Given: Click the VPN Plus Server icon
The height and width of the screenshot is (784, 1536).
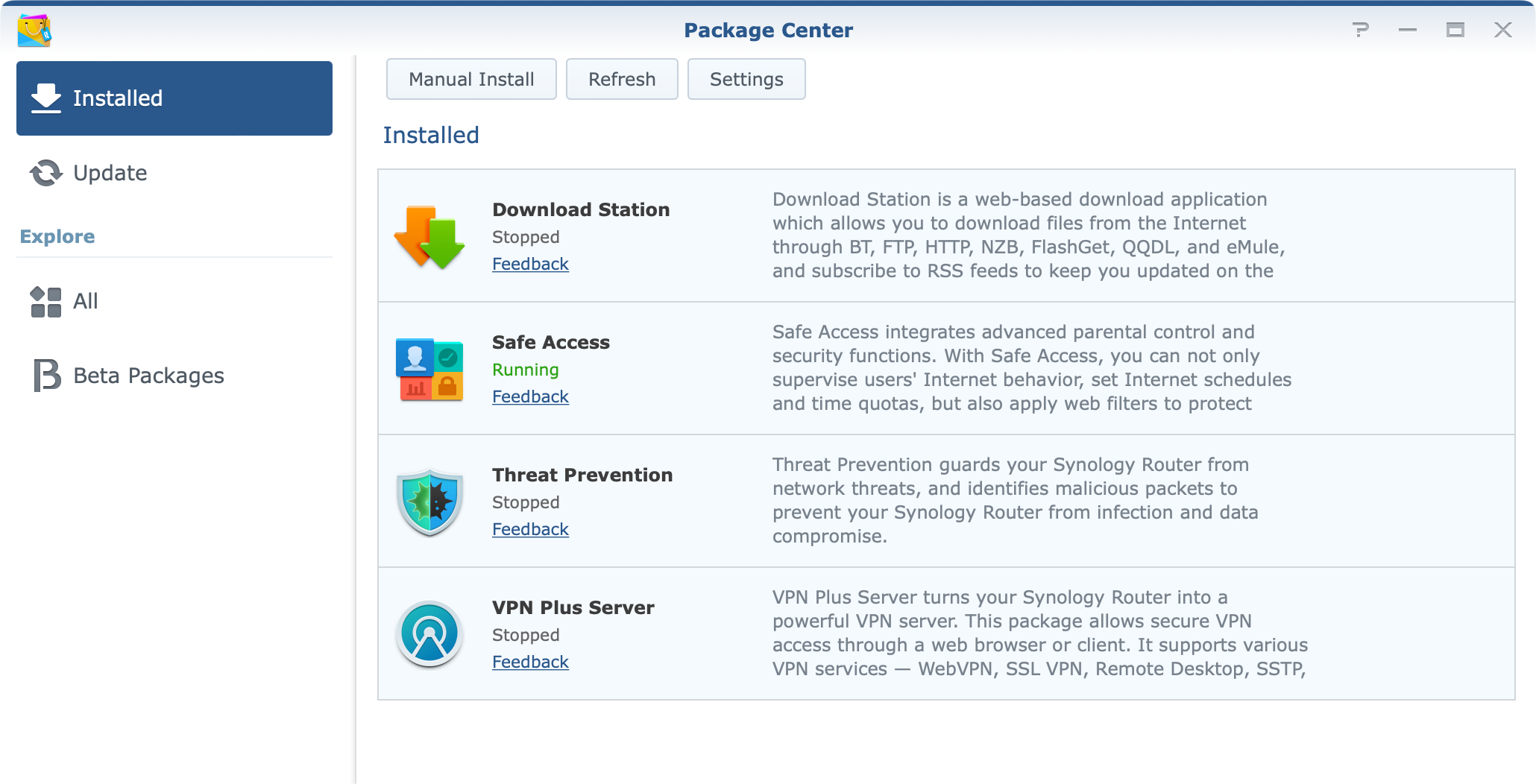Looking at the screenshot, I should [429, 634].
